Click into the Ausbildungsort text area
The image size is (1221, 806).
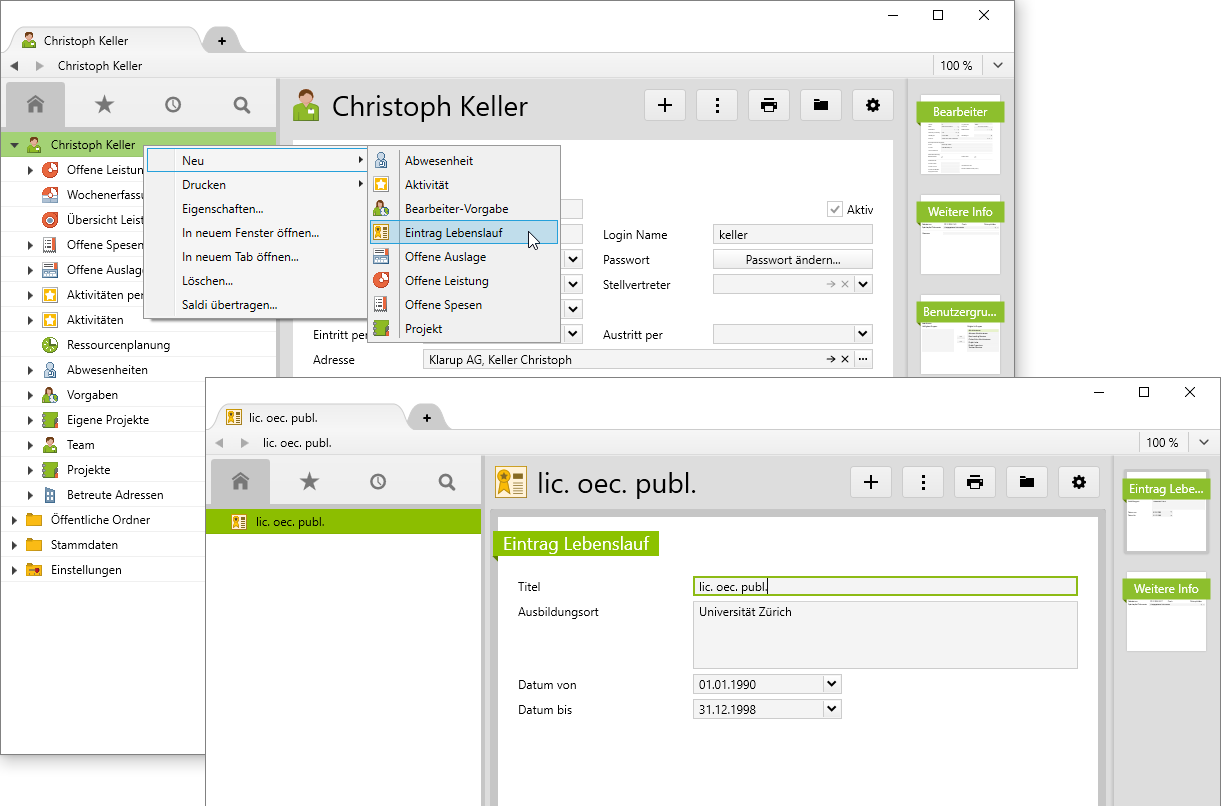point(884,634)
